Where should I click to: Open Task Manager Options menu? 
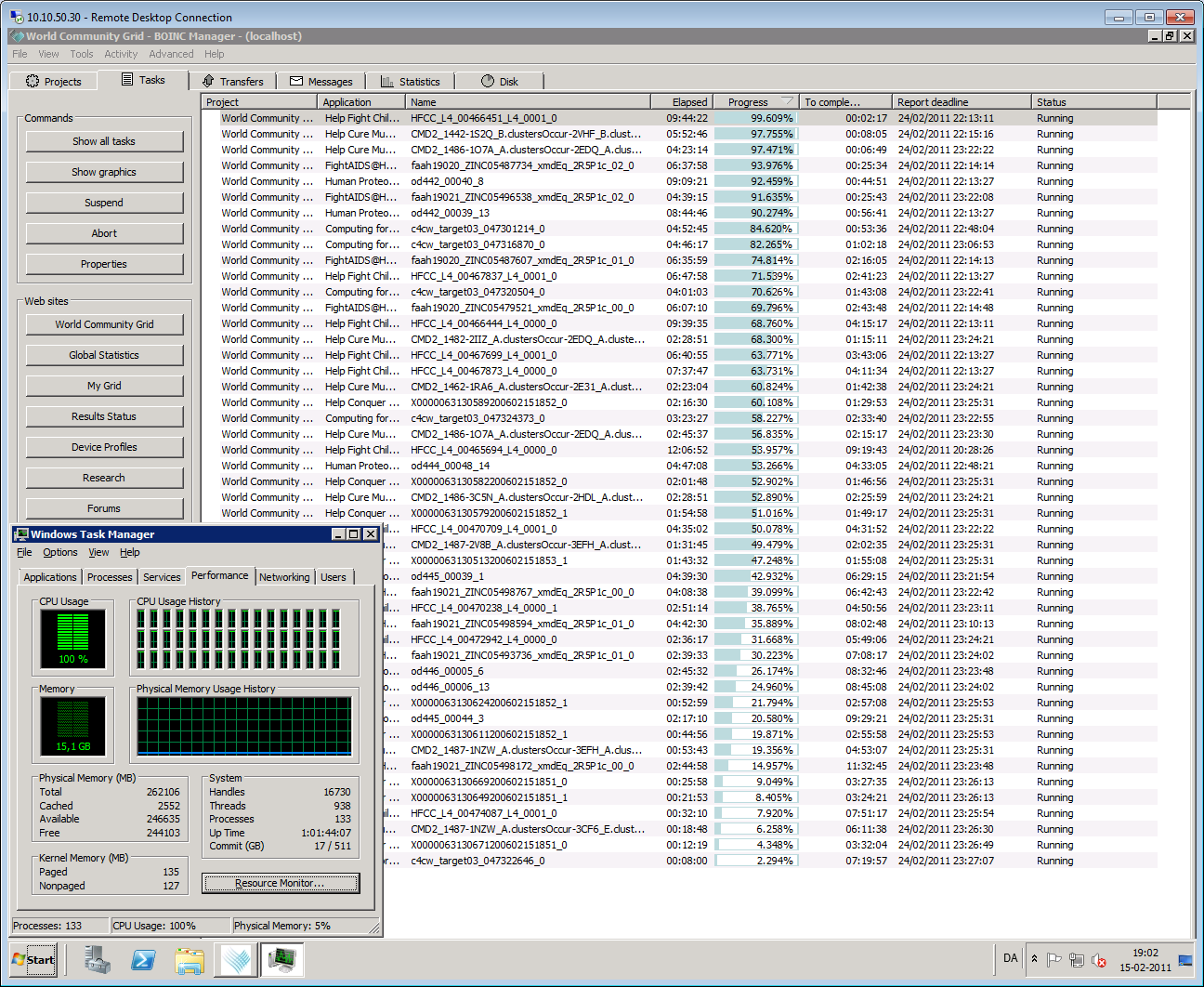tap(60, 552)
